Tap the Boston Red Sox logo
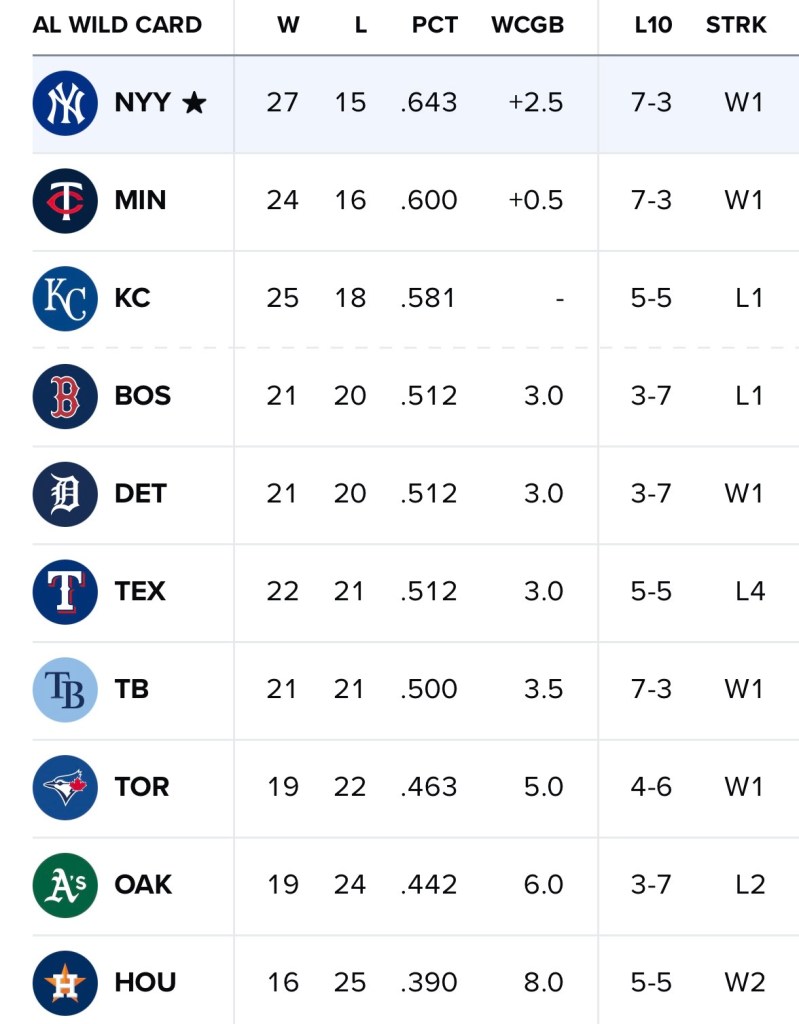 pos(65,396)
